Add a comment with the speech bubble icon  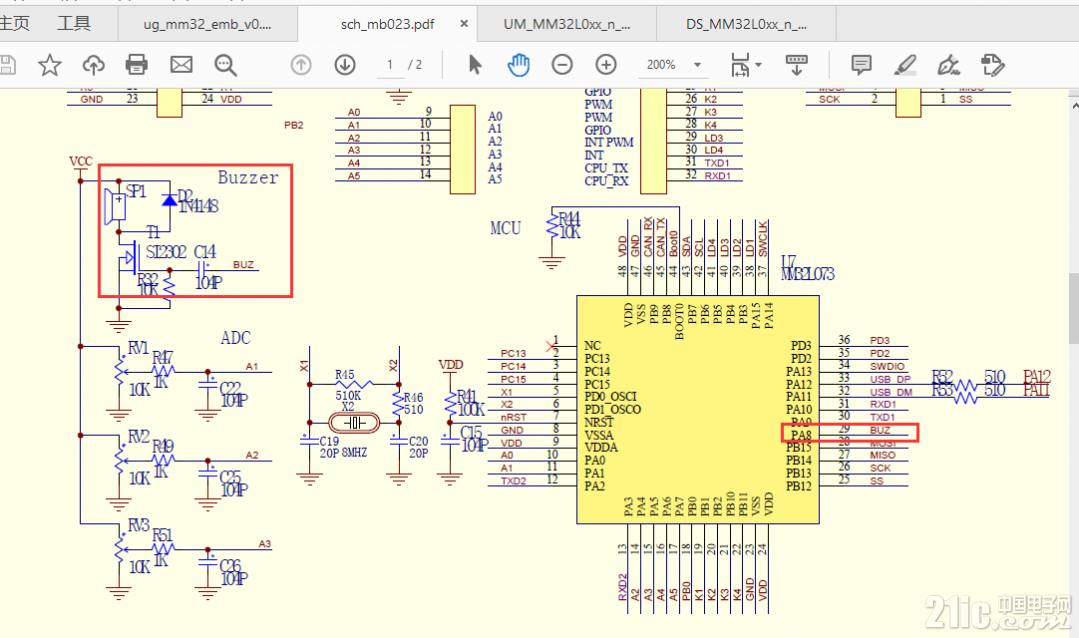(861, 65)
